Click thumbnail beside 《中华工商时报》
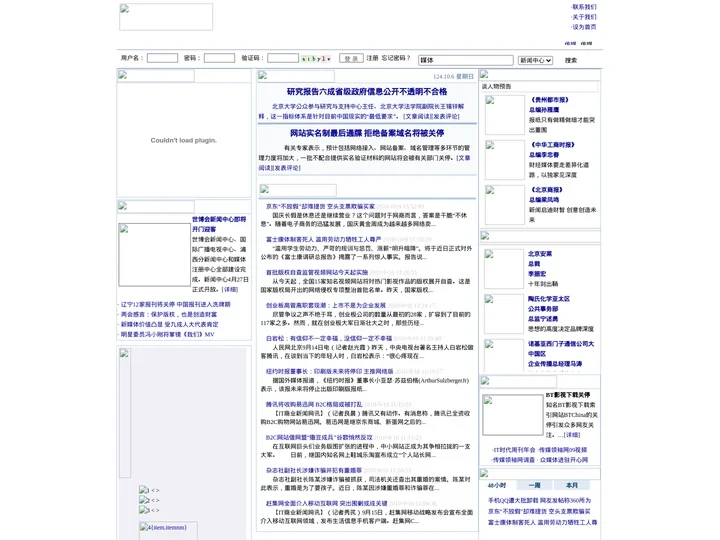 (505, 160)
